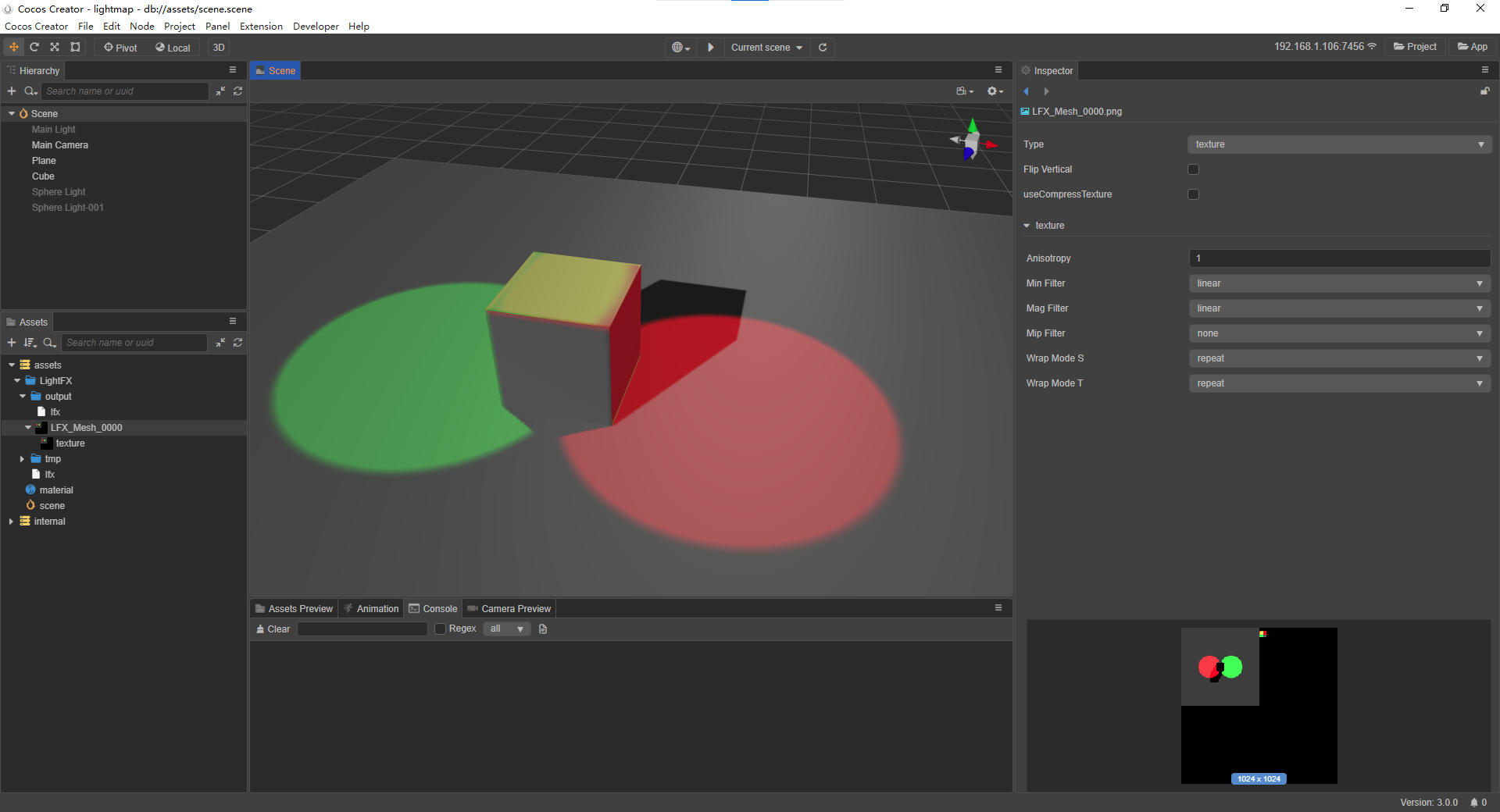Click the refresh preview icon
Screen dimensions: 1500x812
pyautogui.click(x=823, y=48)
